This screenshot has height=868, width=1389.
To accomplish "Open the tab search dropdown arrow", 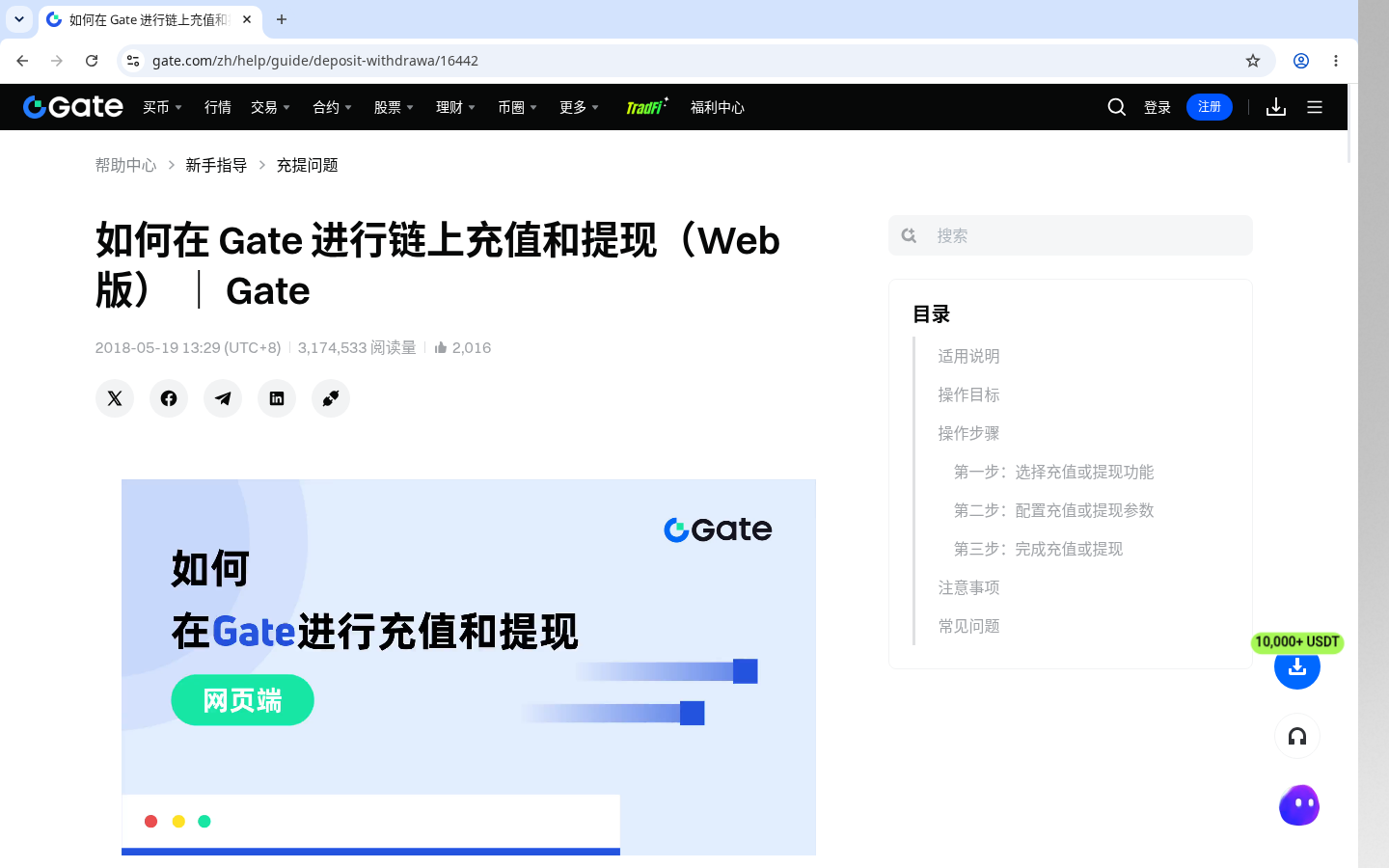I will click(x=19, y=19).
